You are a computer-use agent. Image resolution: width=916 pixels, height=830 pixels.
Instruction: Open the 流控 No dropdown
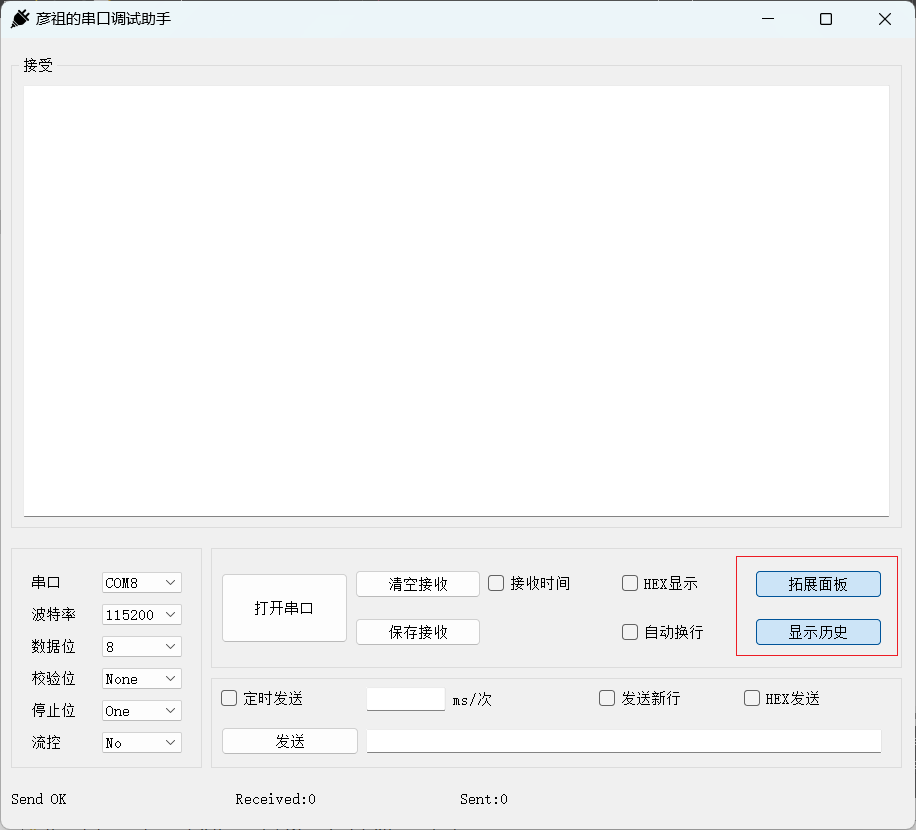[141, 743]
